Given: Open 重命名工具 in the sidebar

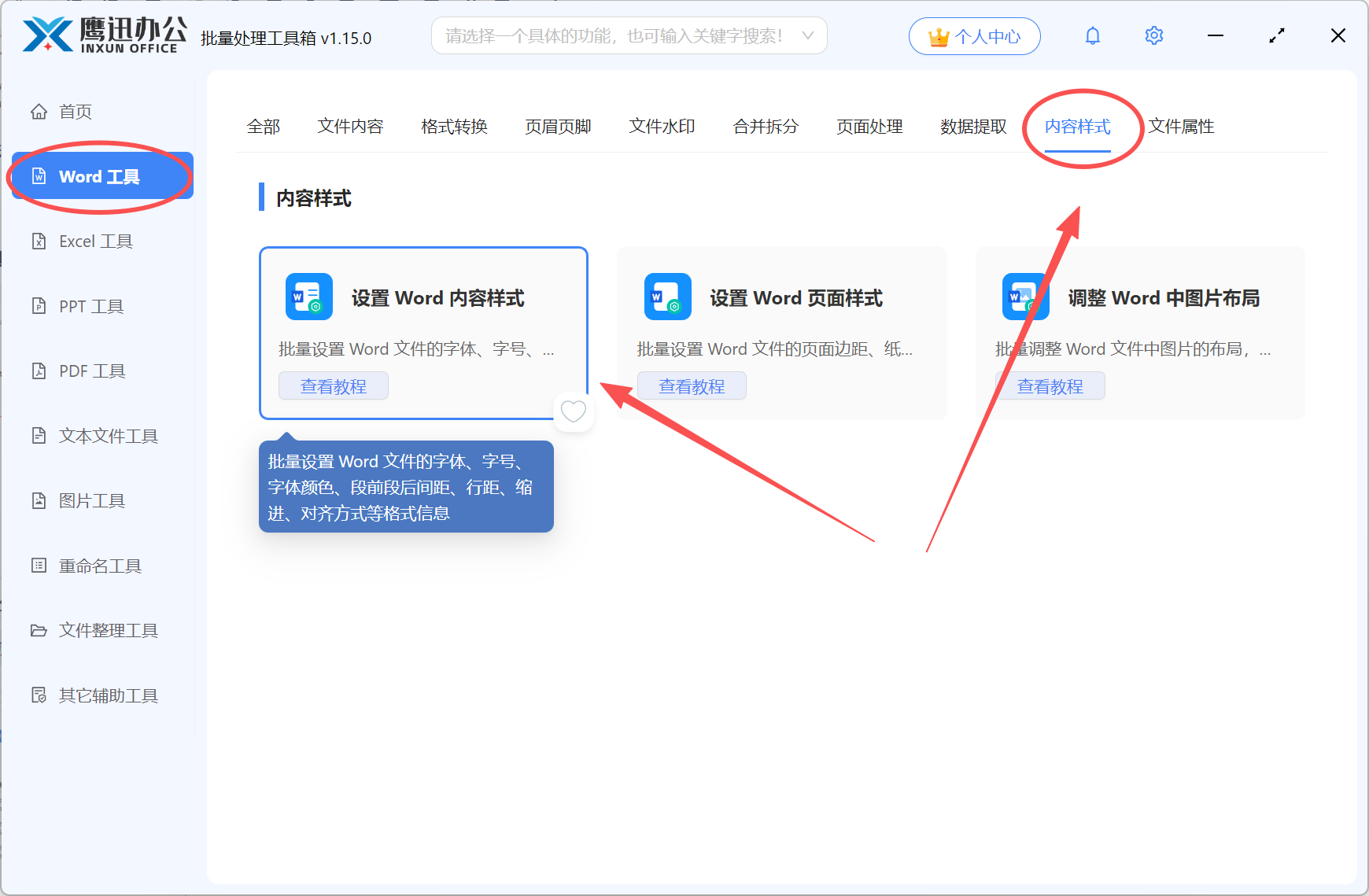Looking at the screenshot, I should (x=100, y=566).
